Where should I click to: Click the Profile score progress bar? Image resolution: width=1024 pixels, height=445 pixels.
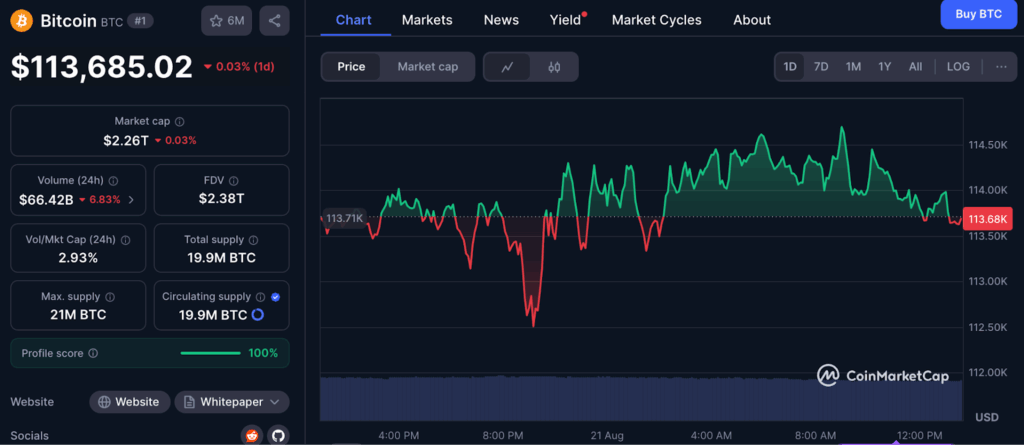click(x=210, y=353)
